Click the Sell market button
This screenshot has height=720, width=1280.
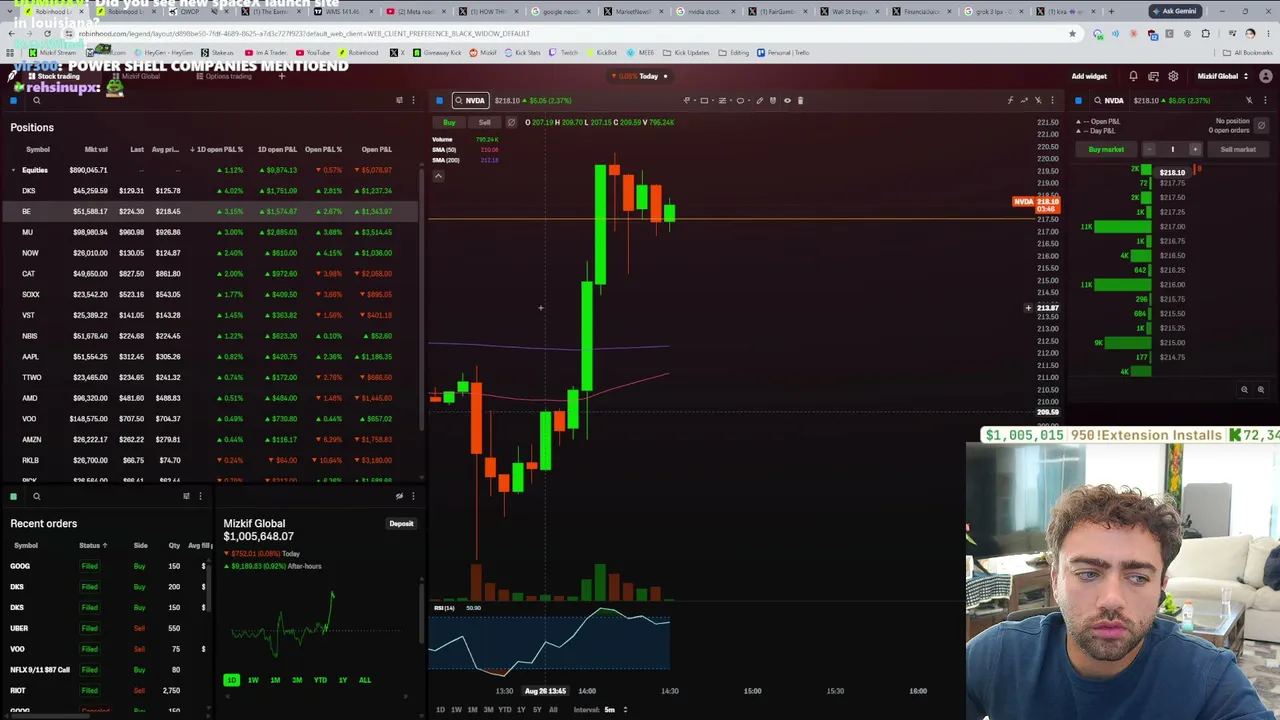pyautogui.click(x=1238, y=149)
